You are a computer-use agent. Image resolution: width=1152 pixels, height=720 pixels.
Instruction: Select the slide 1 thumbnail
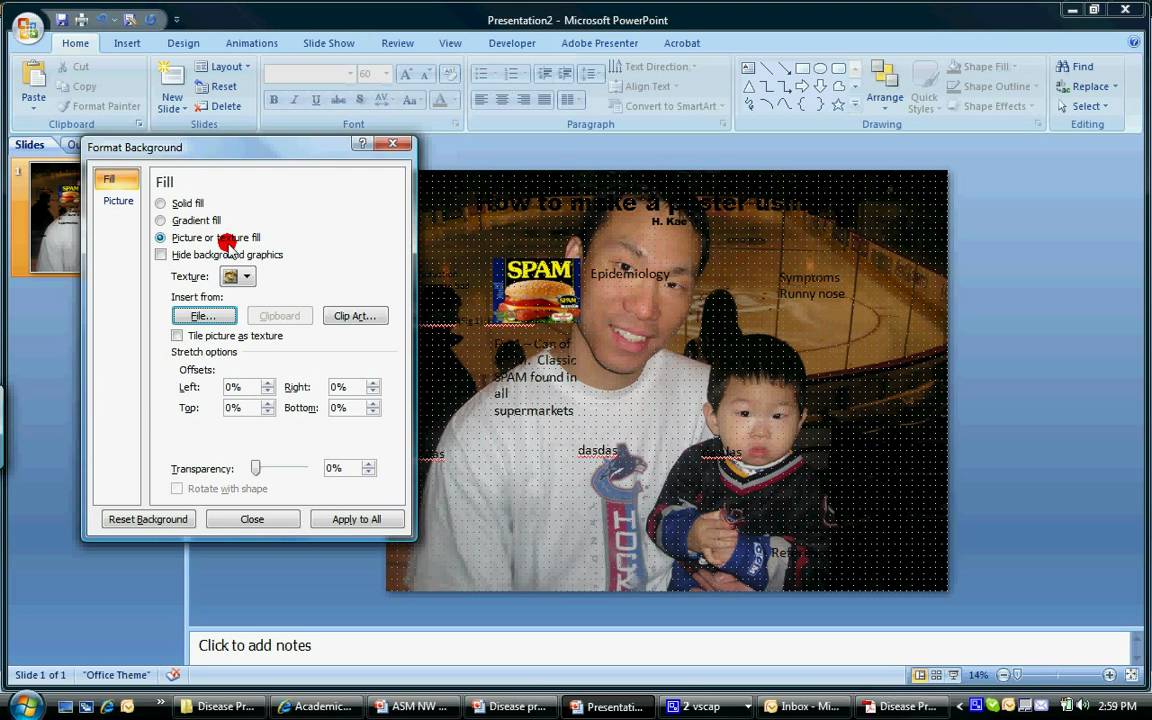(x=55, y=218)
